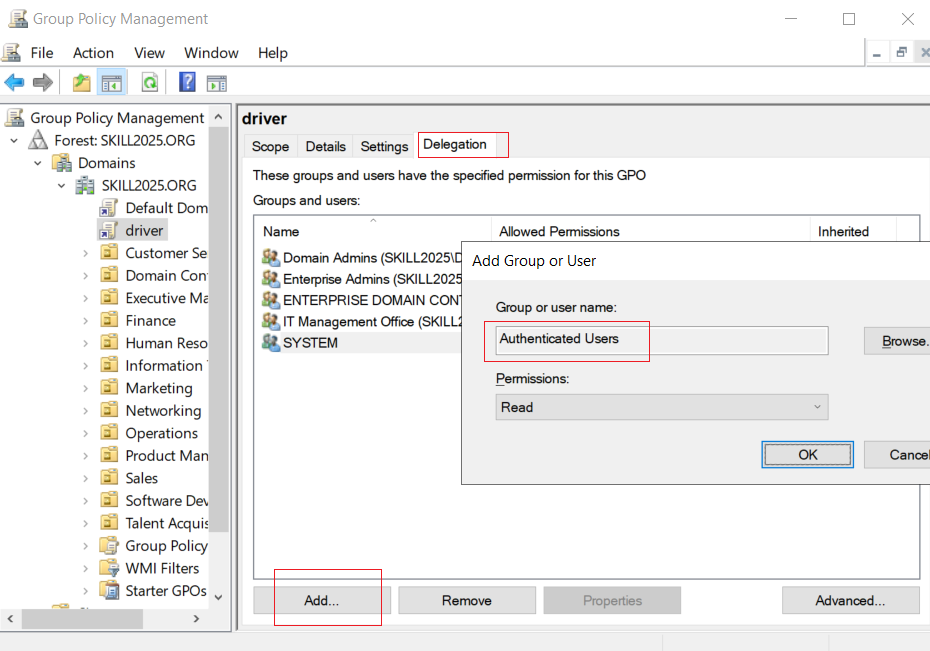Click the Group or user name field
Image resolution: width=930 pixels, height=651 pixels.
click(x=661, y=340)
